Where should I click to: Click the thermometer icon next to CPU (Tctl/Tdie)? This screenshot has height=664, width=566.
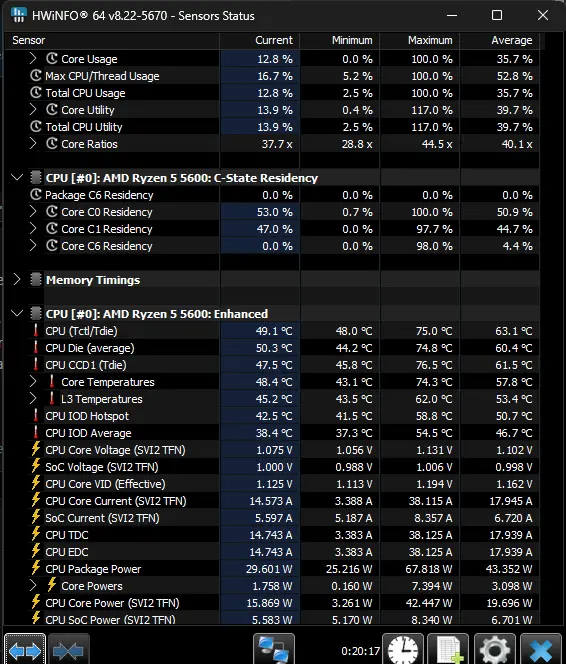[x=36, y=331]
